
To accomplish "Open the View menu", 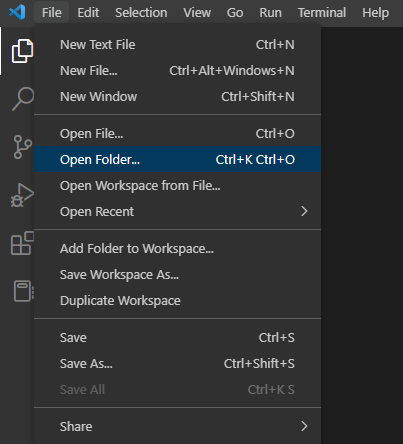I will click(197, 13).
